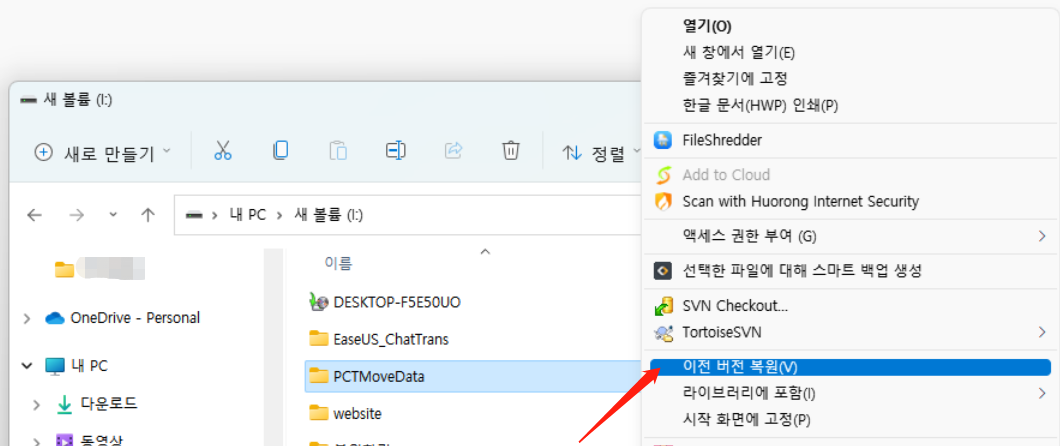Choose 선택한 파일에 대해 스마트 백업 생성
The height and width of the screenshot is (446, 1060).
pyautogui.click(x=802, y=271)
